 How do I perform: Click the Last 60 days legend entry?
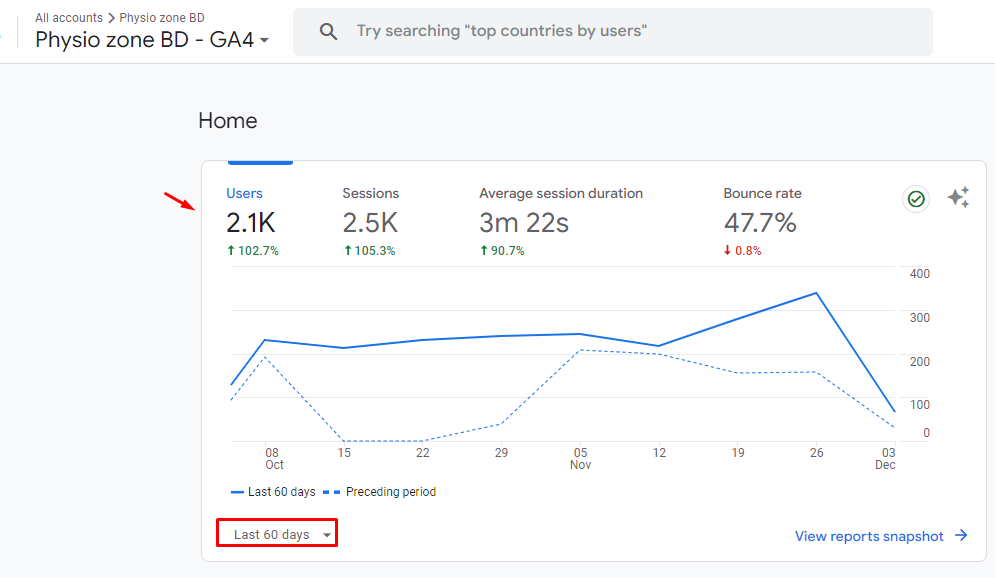pyautogui.click(x=273, y=492)
